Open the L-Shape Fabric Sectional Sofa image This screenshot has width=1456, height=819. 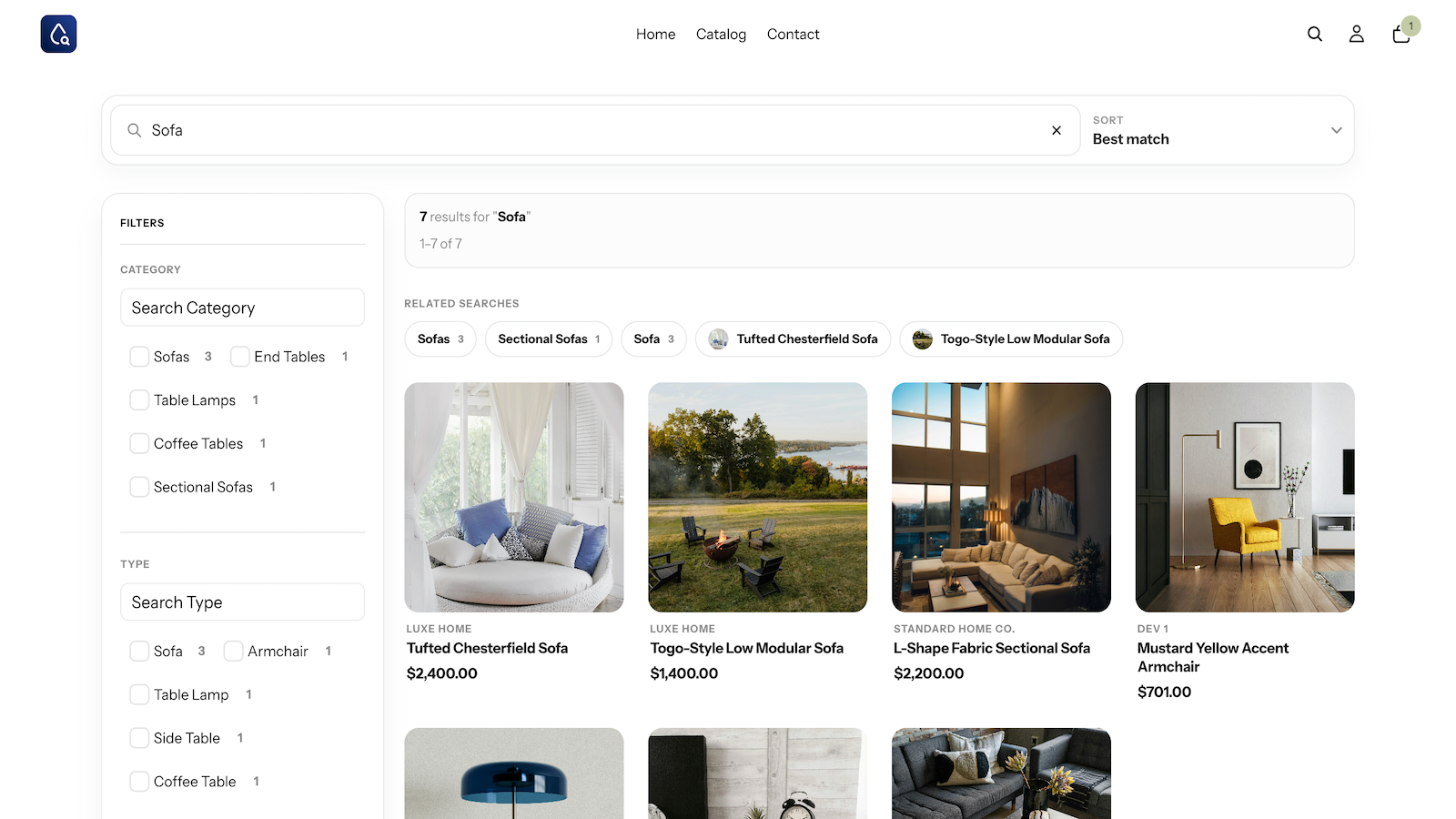click(1001, 497)
